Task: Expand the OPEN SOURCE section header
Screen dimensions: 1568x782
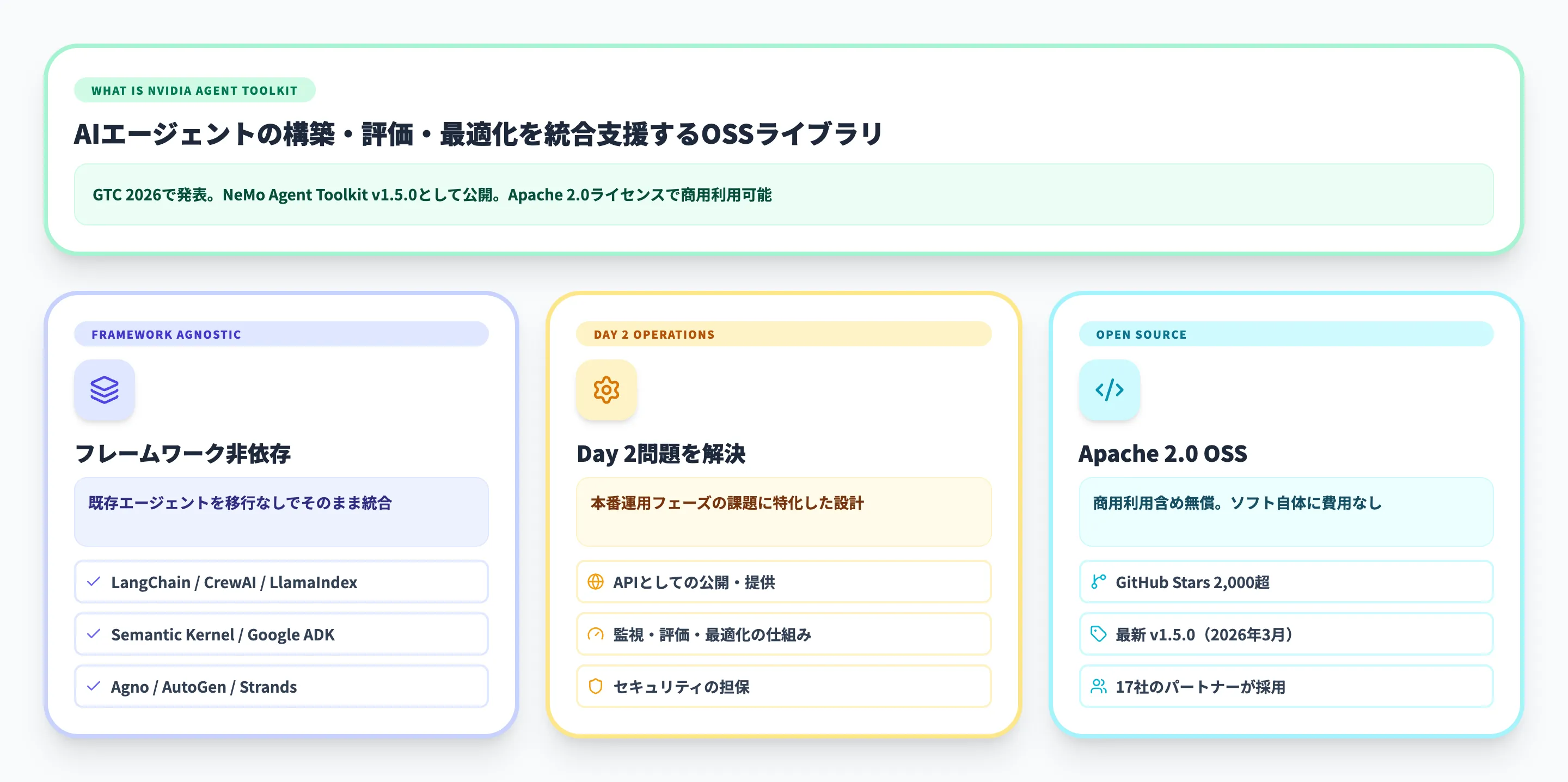Action: pos(1285,334)
